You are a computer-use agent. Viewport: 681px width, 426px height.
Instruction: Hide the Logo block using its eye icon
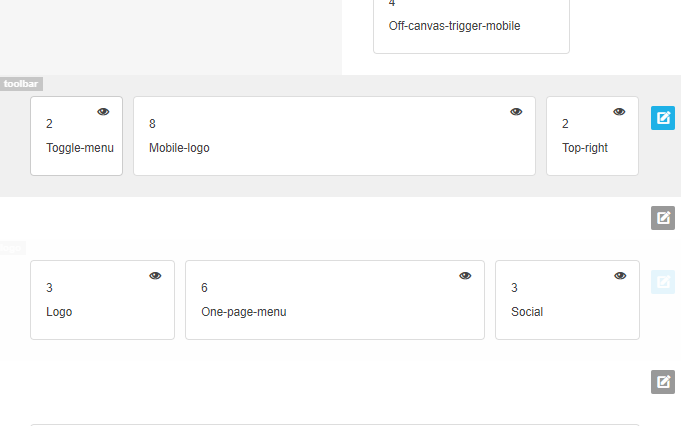155,276
